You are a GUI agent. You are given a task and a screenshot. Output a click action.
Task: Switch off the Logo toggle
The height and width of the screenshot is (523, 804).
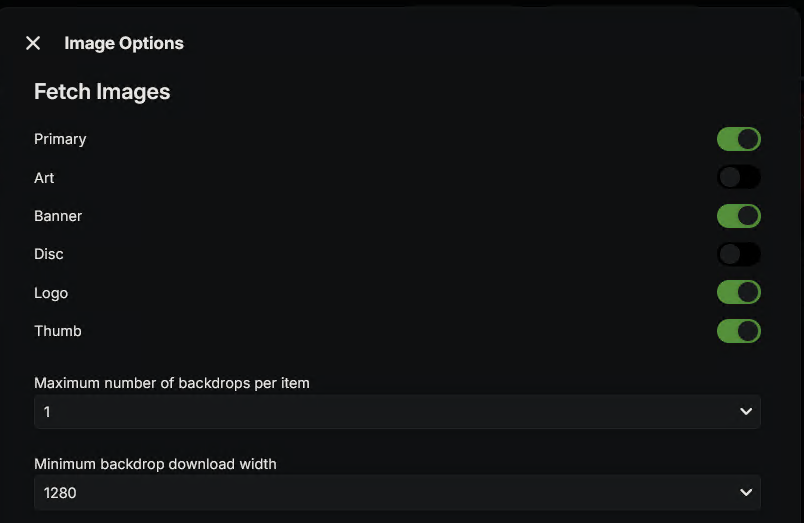(x=738, y=293)
